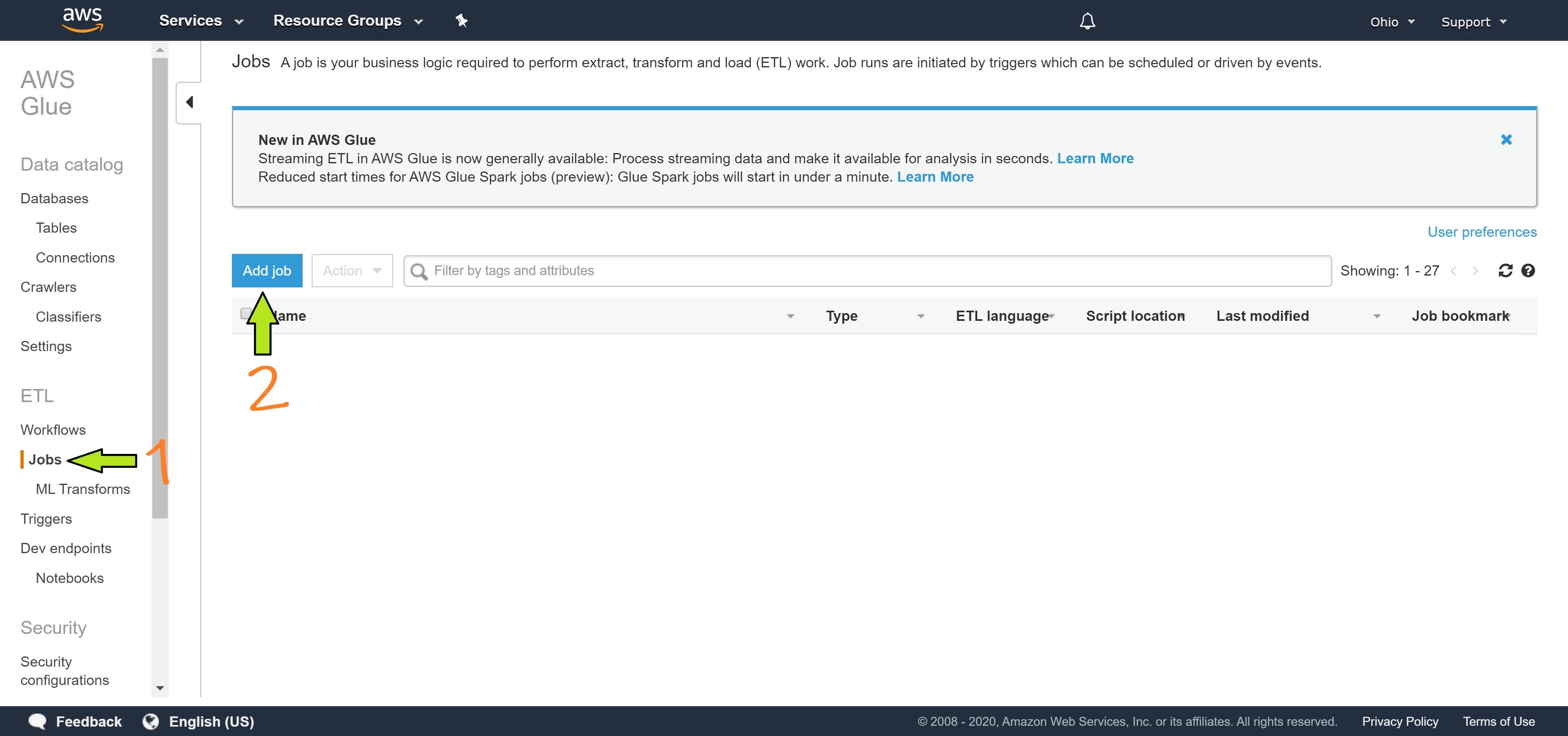Open the Action dropdown
This screenshot has width=1568, height=736.
coord(352,271)
